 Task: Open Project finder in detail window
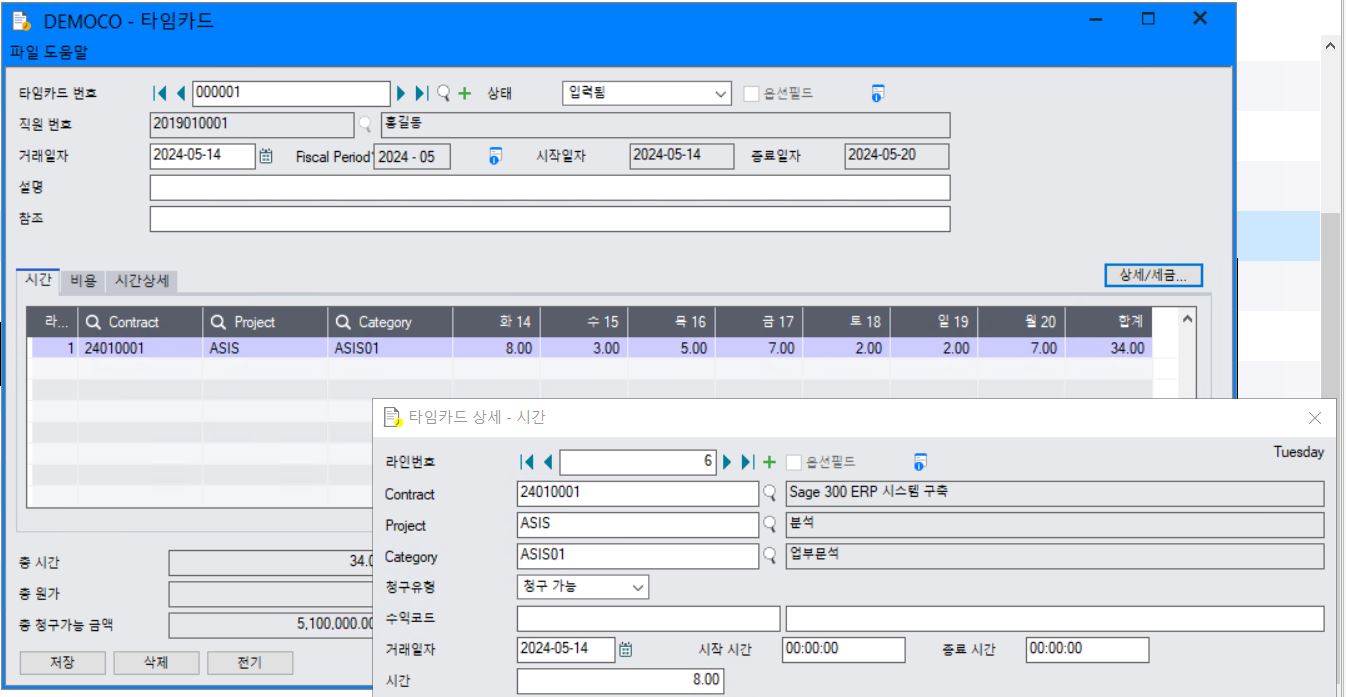[x=770, y=525]
